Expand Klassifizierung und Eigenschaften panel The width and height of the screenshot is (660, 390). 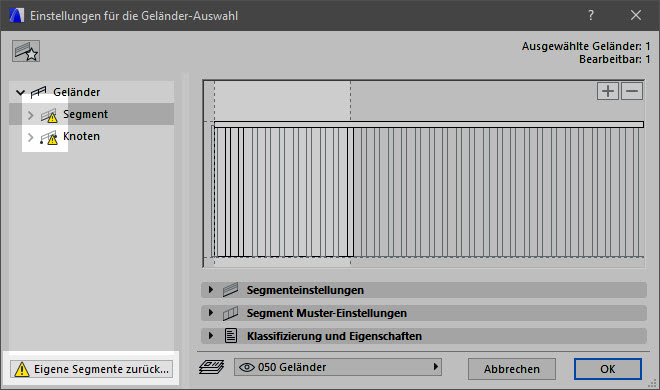(211, 336)
